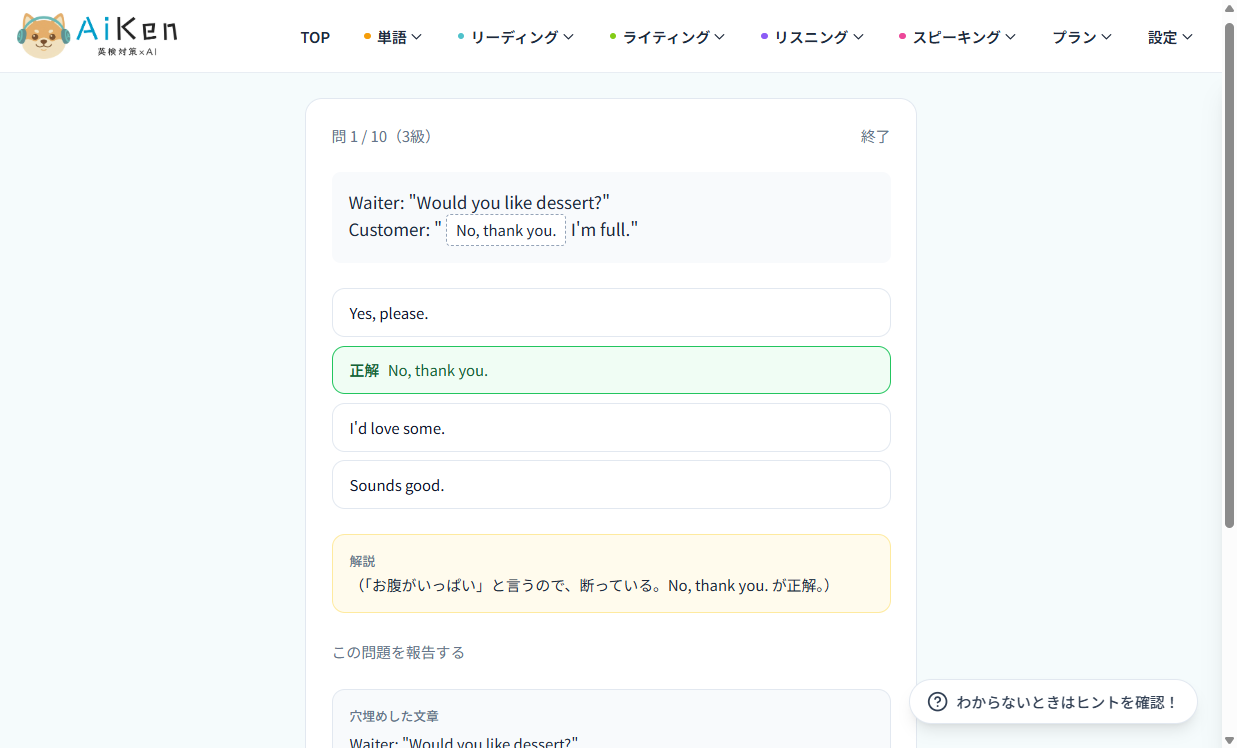Select the answer 'Yes, please.'
Image resolution: width=1237 pixels, height=748 pixels.
(x=611, y=313)
